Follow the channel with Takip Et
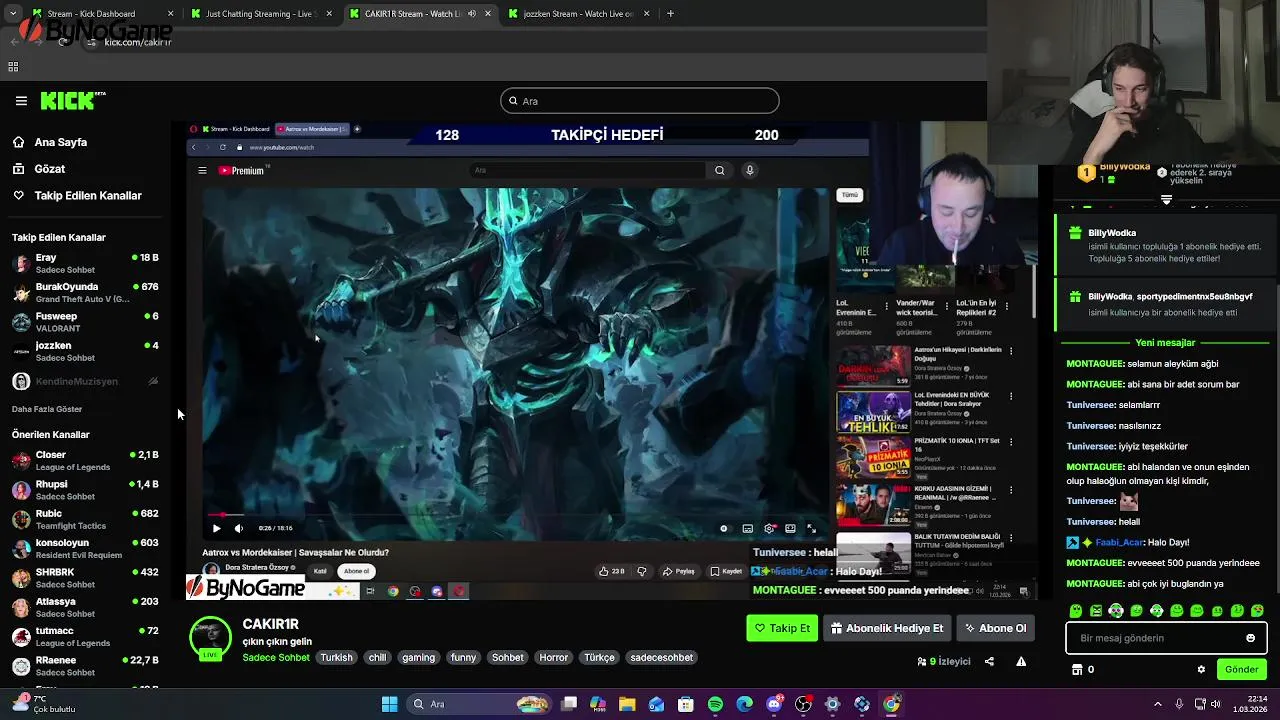This screenshot has height=720, width=1280. (782, 628)
